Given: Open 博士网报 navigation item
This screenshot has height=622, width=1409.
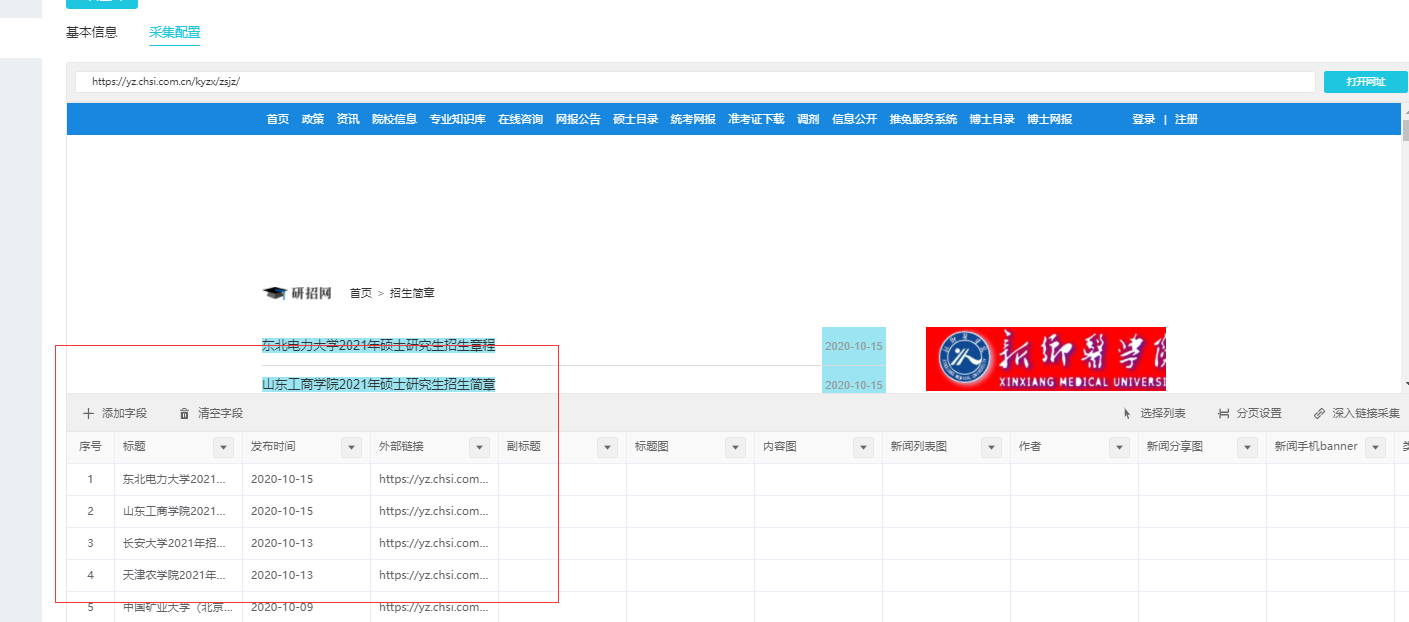Looking at the screenshot, I should click(x=1050, y=119).
